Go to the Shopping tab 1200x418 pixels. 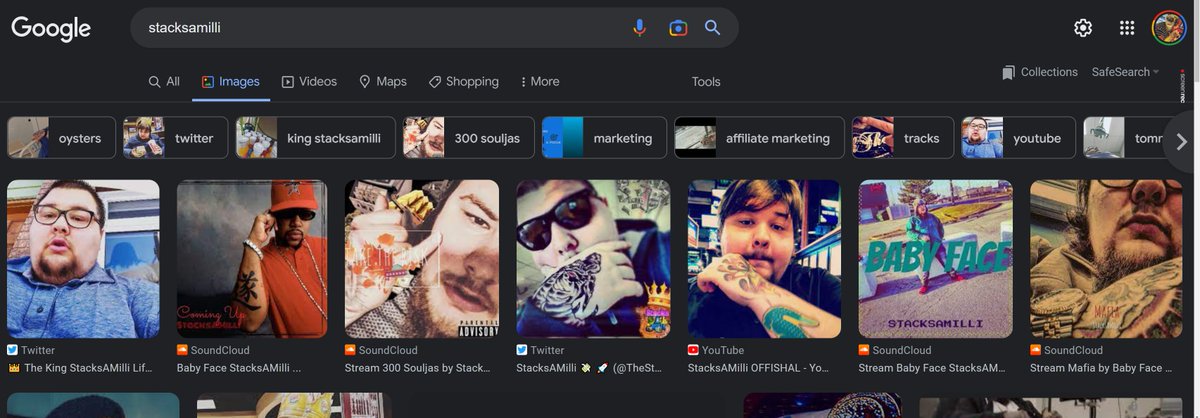(463, 82)
